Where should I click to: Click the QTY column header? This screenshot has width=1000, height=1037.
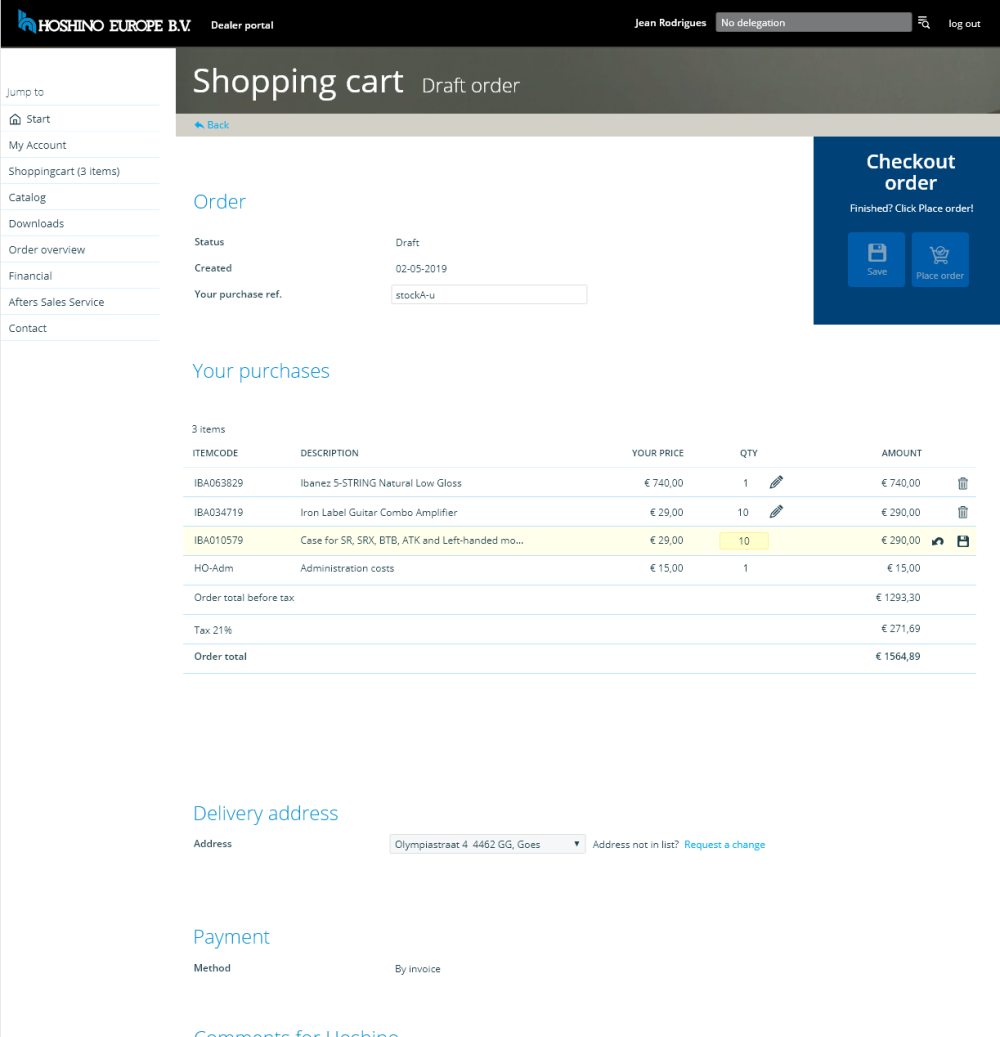click(749, 453)
